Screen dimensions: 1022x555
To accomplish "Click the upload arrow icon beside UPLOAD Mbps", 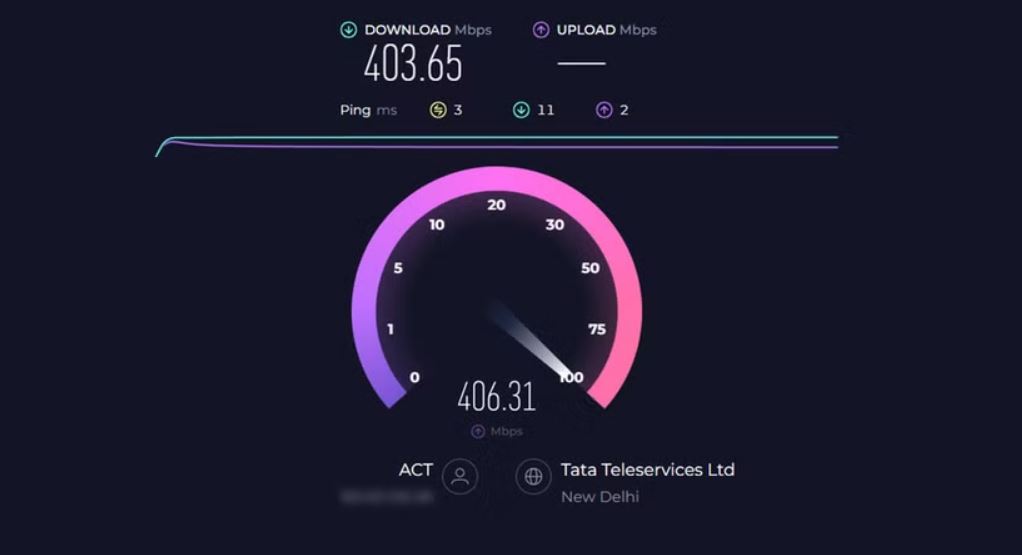I will 541,30.
